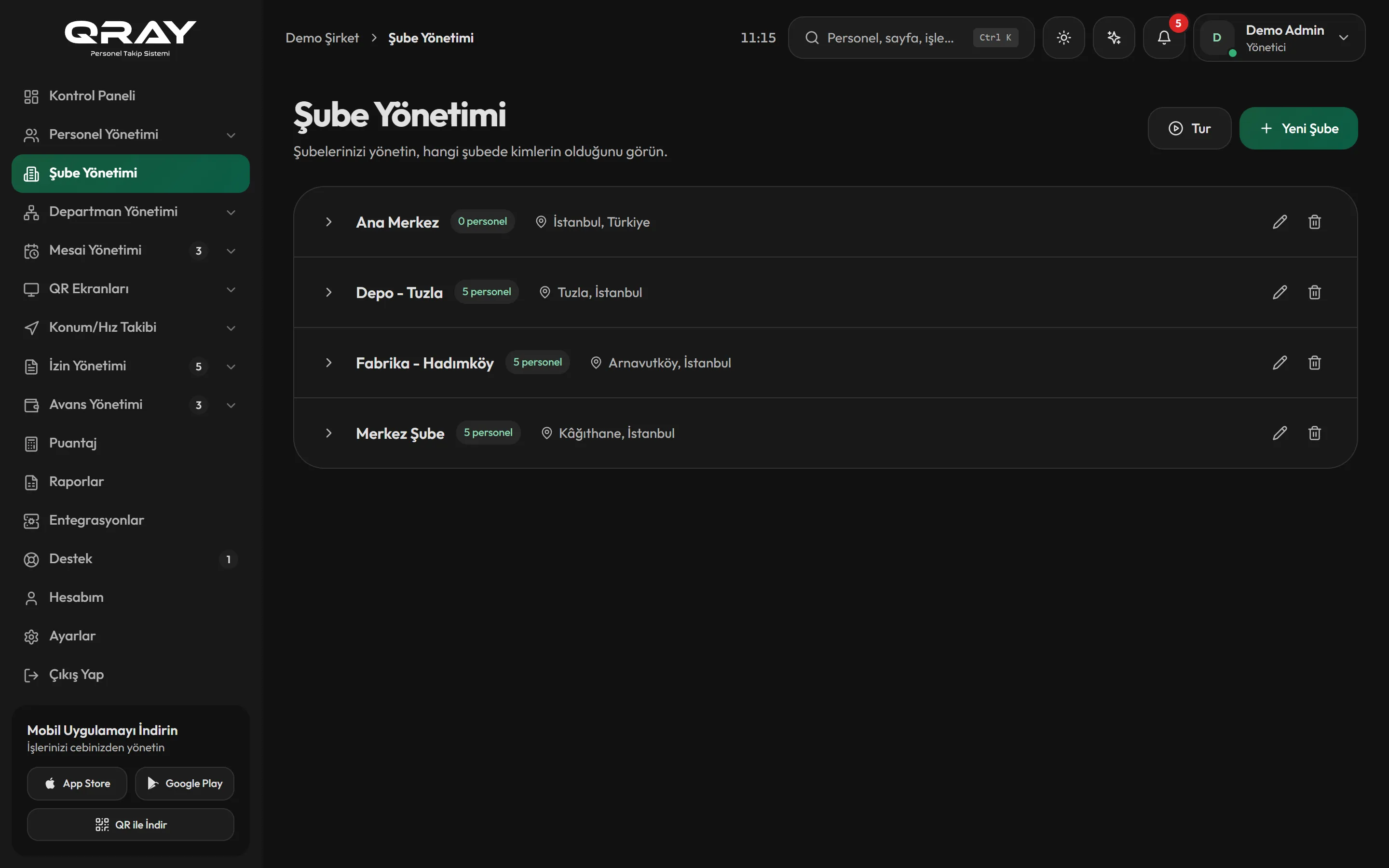Click the D avatar in the header
The height and width of the screenshot is (868, 1389).
coord(1216,38)
